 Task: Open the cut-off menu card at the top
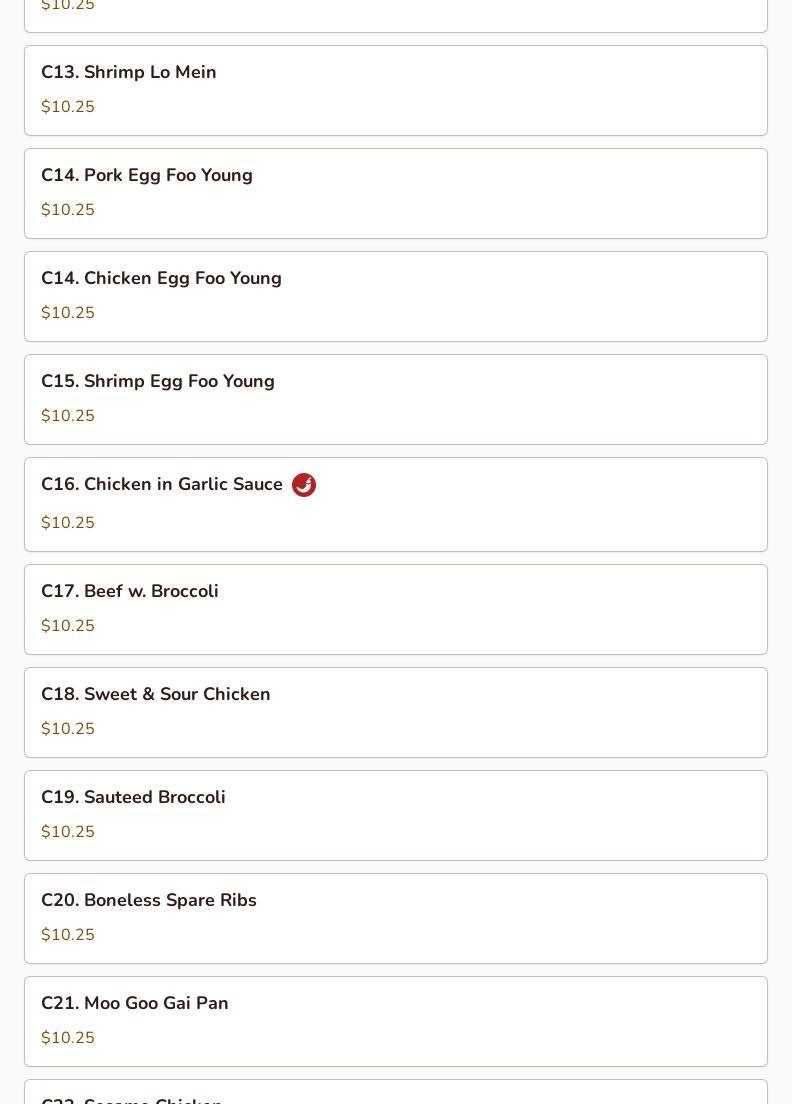pyautogui.click(x=396, y=15)
